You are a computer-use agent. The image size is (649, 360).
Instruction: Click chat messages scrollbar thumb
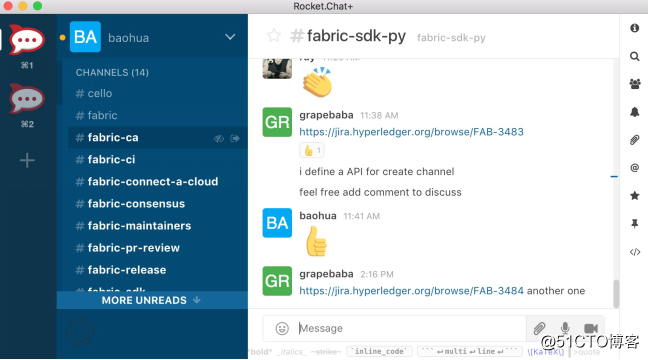click(616, 294)
